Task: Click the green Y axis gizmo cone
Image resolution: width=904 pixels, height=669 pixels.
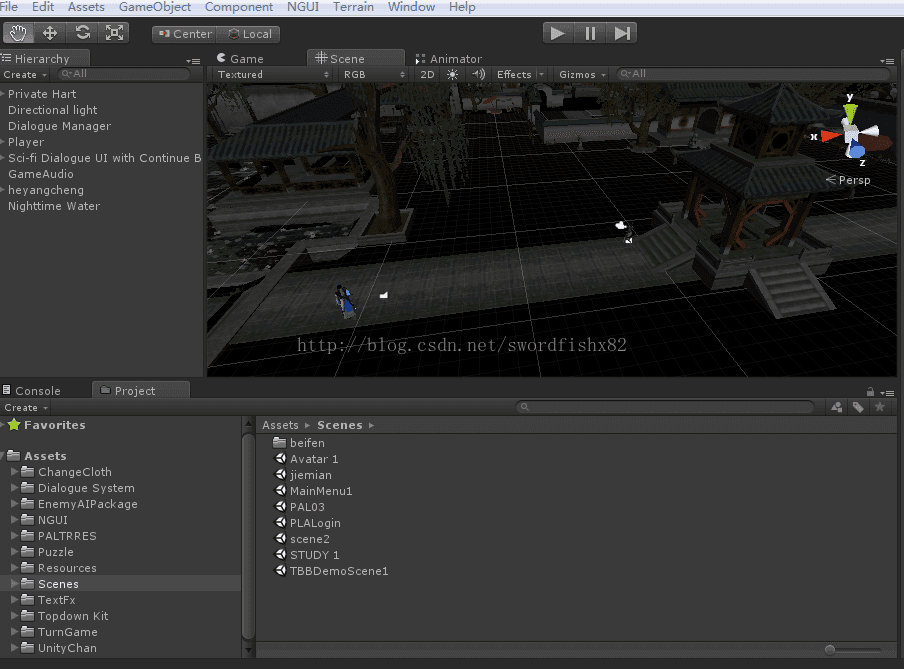Action: (x=850, y=111)
